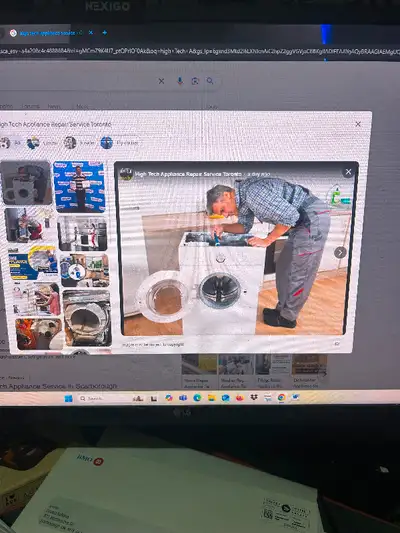Select the High tech appliance browser tab
The height and width of the screenshot is (533, 400).
tap(46, 33)
